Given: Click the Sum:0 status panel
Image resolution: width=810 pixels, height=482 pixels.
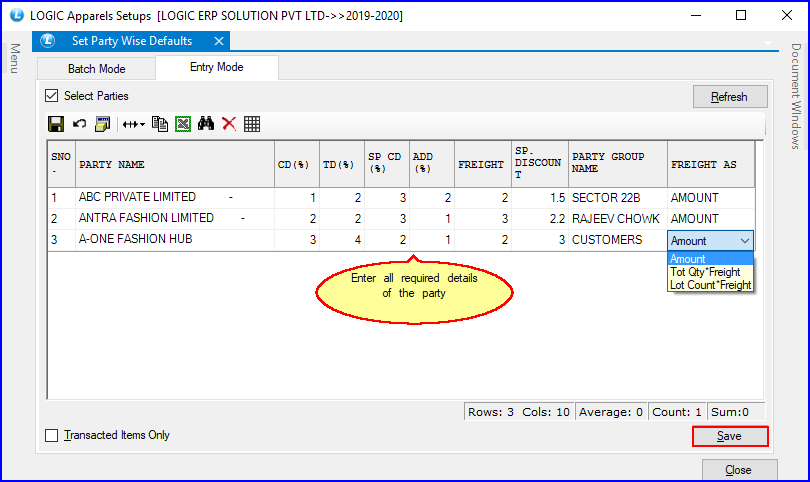Looking at the screenshot, I should [736, 412].
